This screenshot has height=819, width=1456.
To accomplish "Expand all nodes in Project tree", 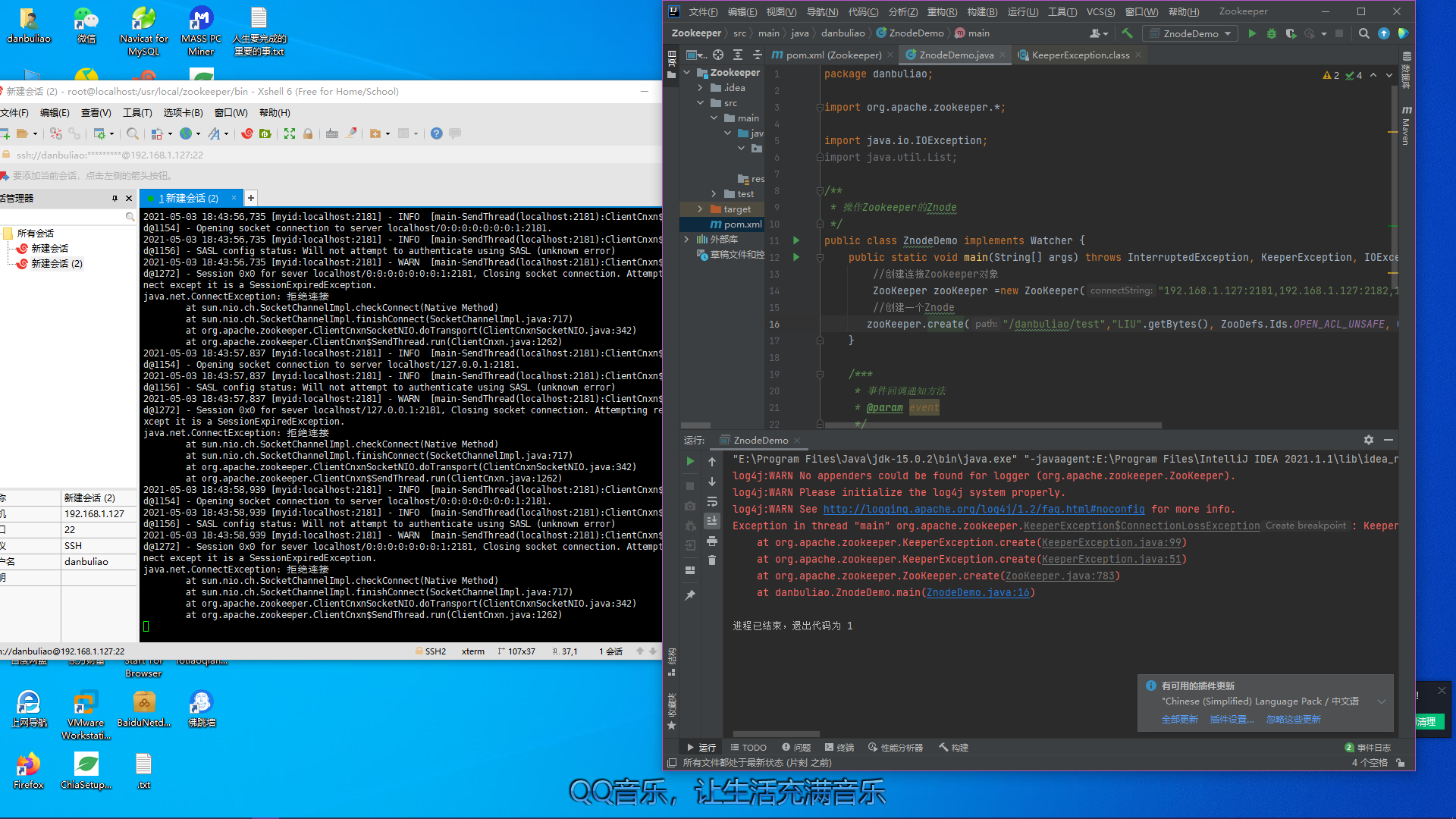I will tap(737, 55).
